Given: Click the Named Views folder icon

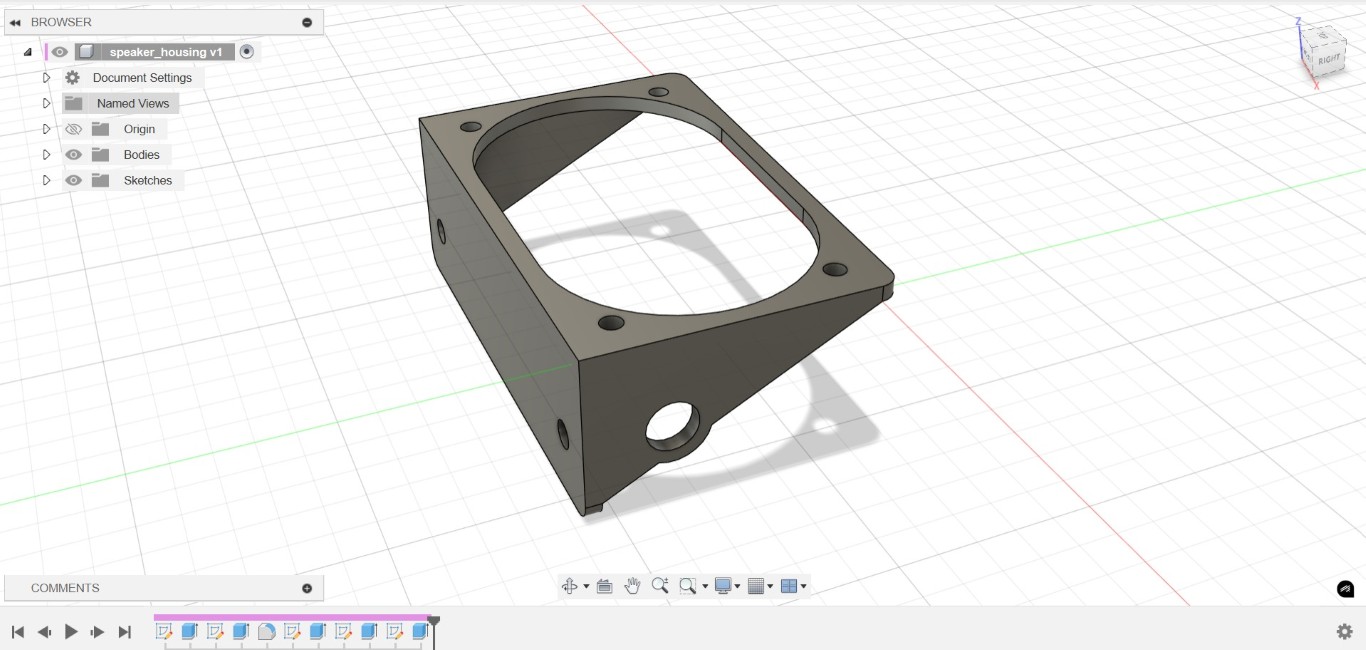Looking at the screenshot, I should coord(74,103).
